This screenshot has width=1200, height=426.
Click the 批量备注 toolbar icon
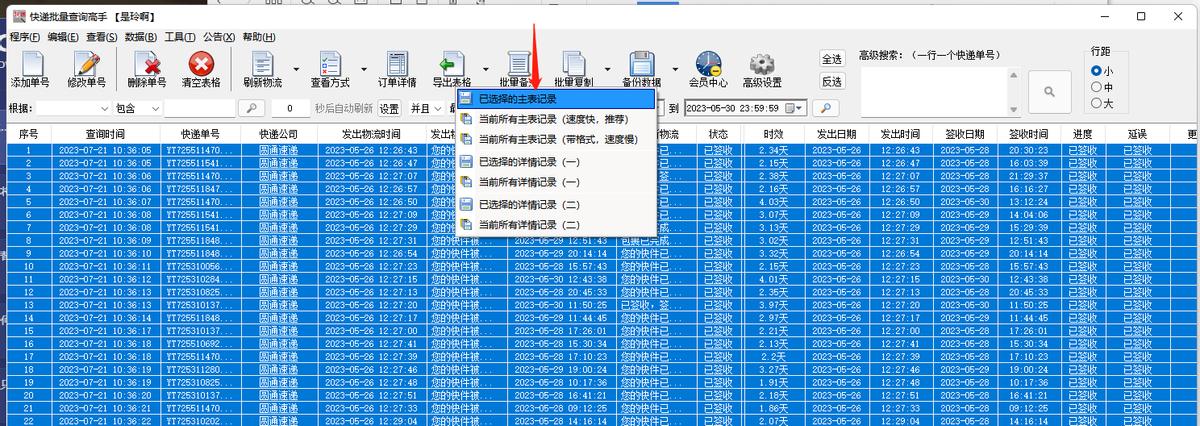[x=519, y=64]
